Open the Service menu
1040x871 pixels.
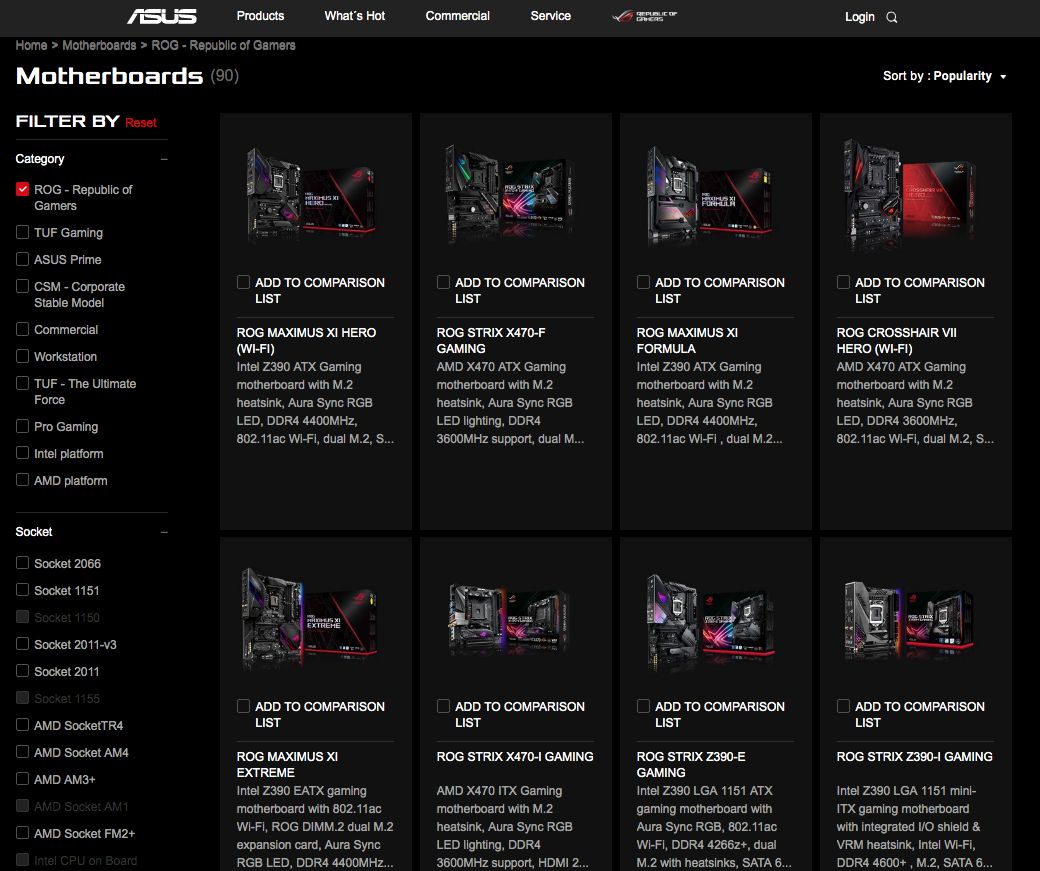(551, 16)
